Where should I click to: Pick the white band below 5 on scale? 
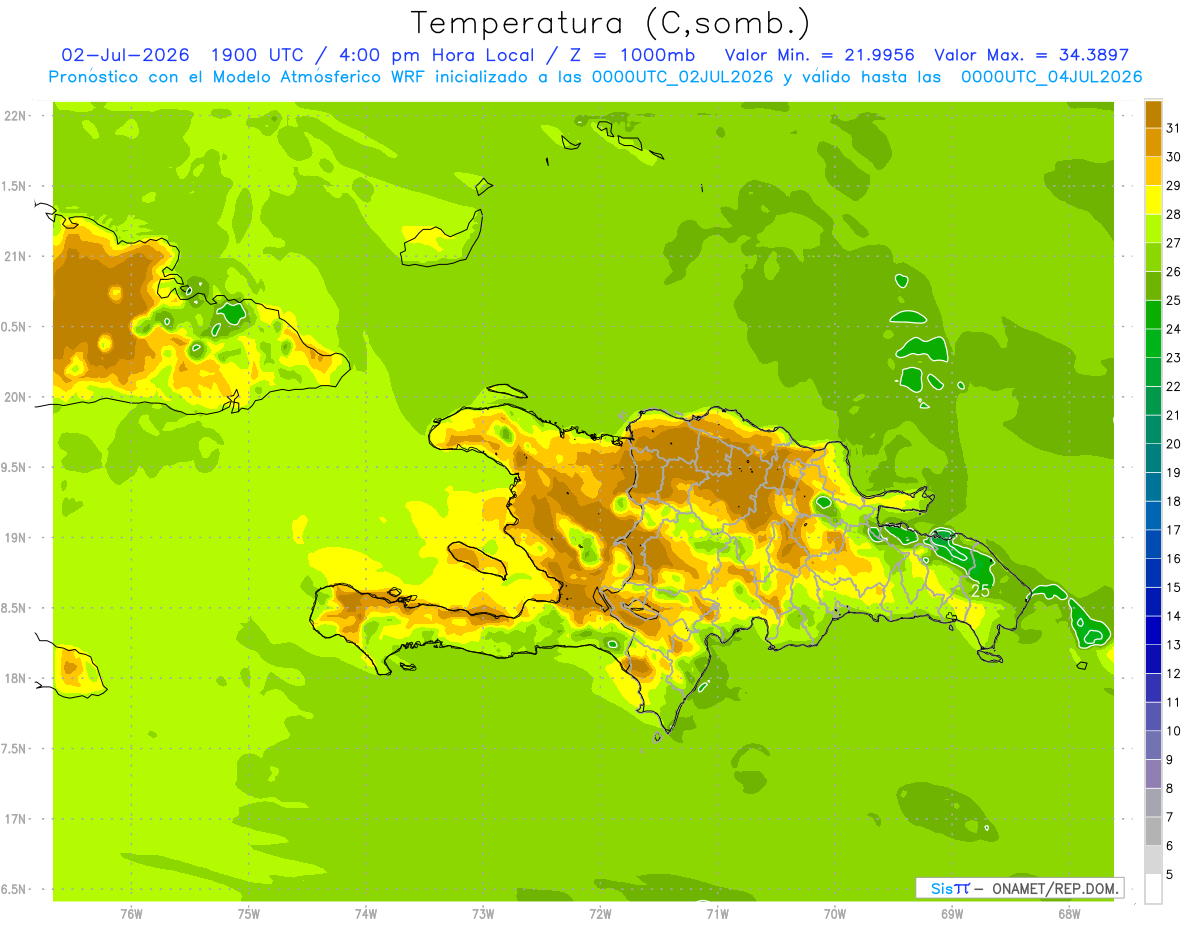pyautogui.click(x=1153, y=889)
